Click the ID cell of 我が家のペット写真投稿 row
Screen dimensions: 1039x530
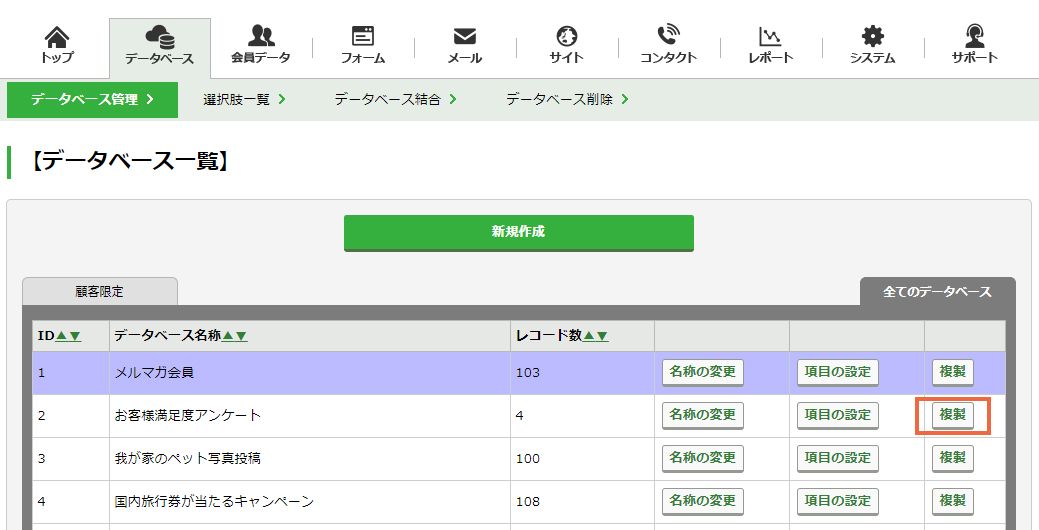71,458
